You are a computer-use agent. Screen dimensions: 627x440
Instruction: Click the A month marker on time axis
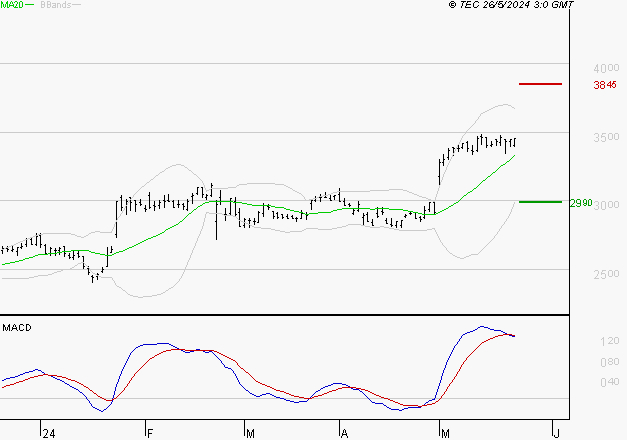[344, 434]
